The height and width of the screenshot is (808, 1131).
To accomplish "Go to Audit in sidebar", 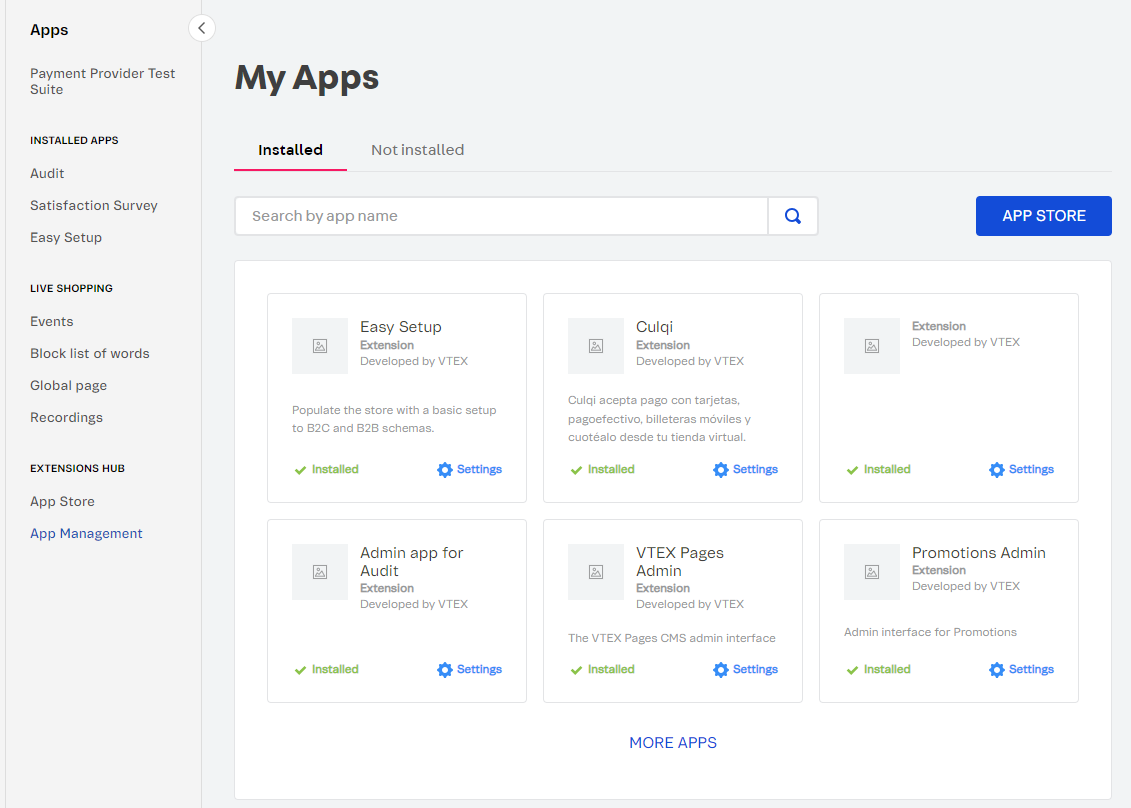I will pos(47,173).
